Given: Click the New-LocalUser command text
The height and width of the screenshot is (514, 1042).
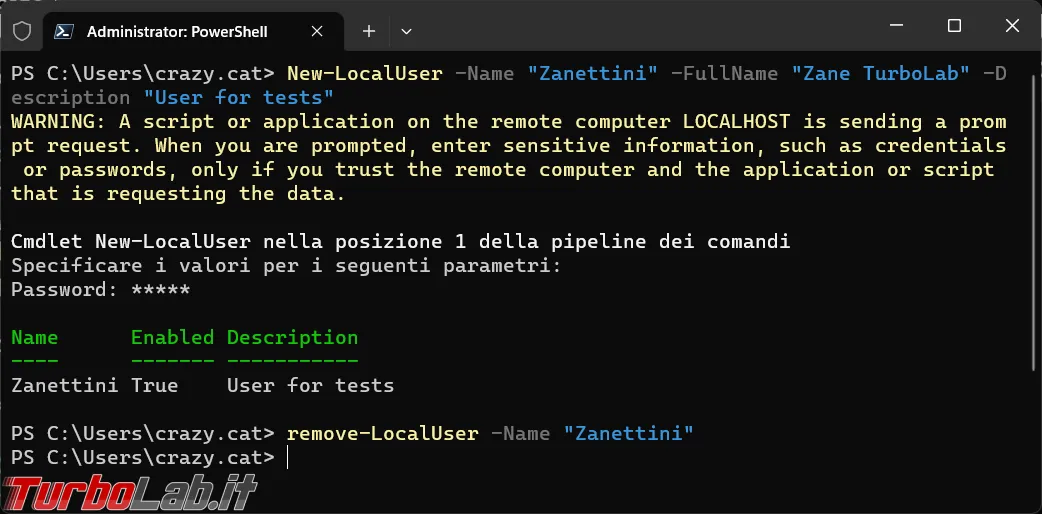Looking at the screenshot, I should (x=364, y=73).
